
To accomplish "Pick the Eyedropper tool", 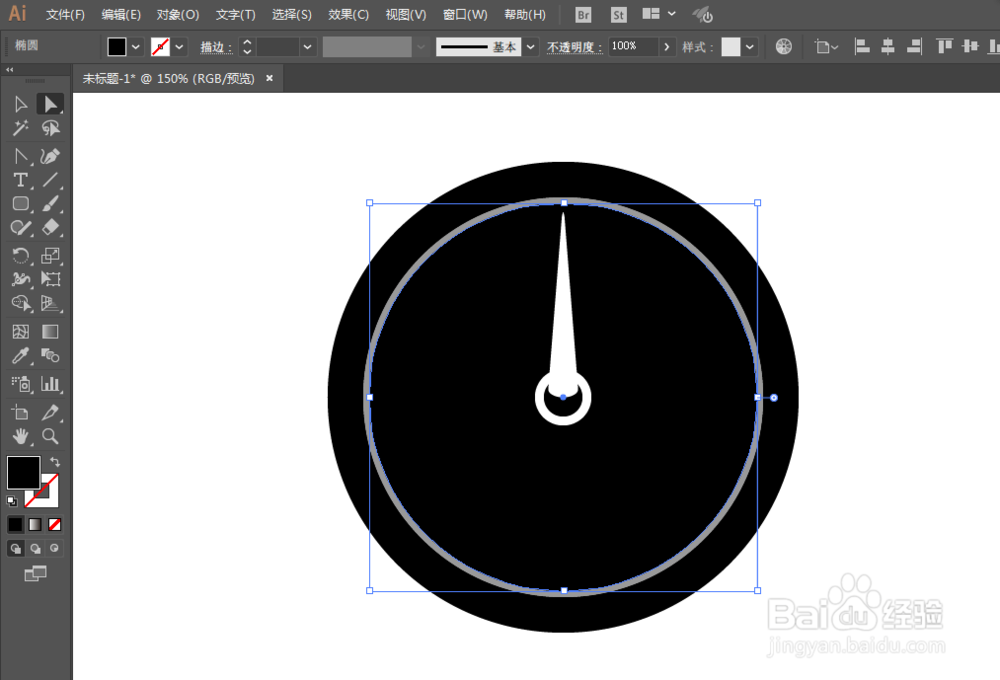I will (x=20, y=355).
